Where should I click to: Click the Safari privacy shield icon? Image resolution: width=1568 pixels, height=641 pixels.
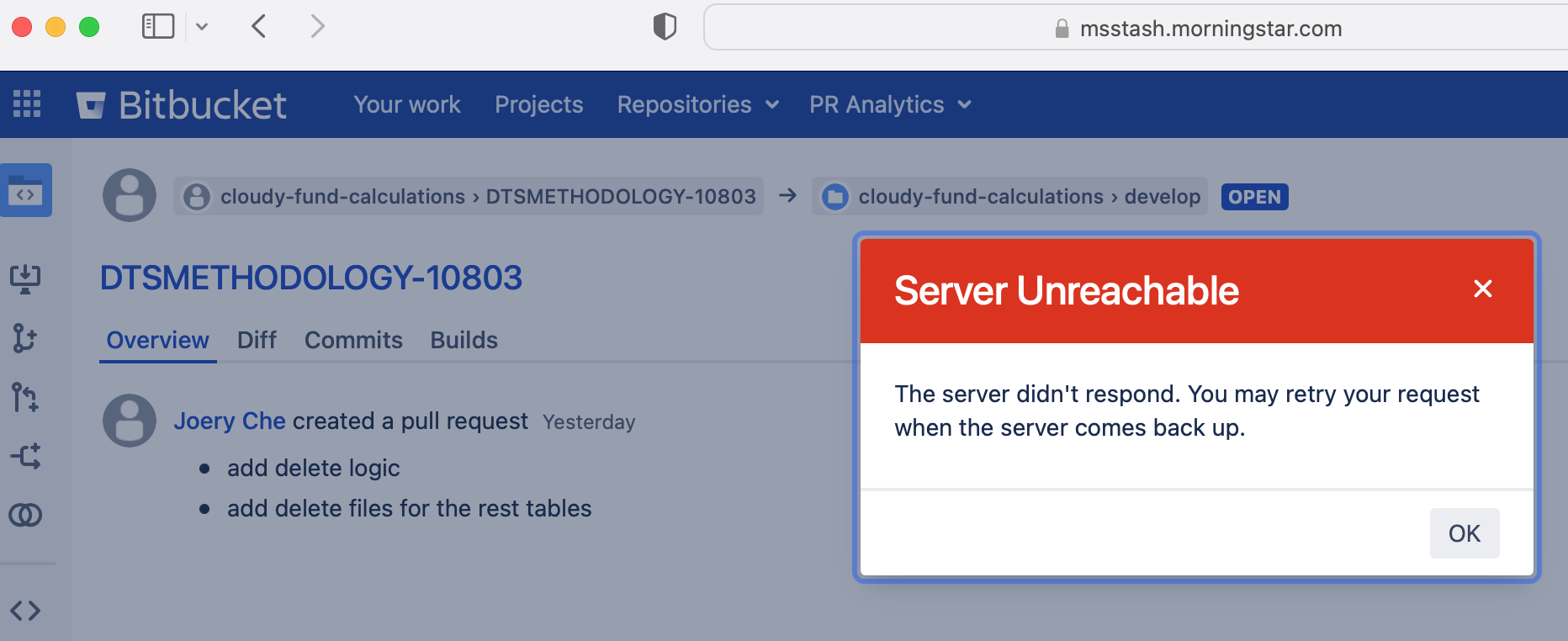[665, 26]
